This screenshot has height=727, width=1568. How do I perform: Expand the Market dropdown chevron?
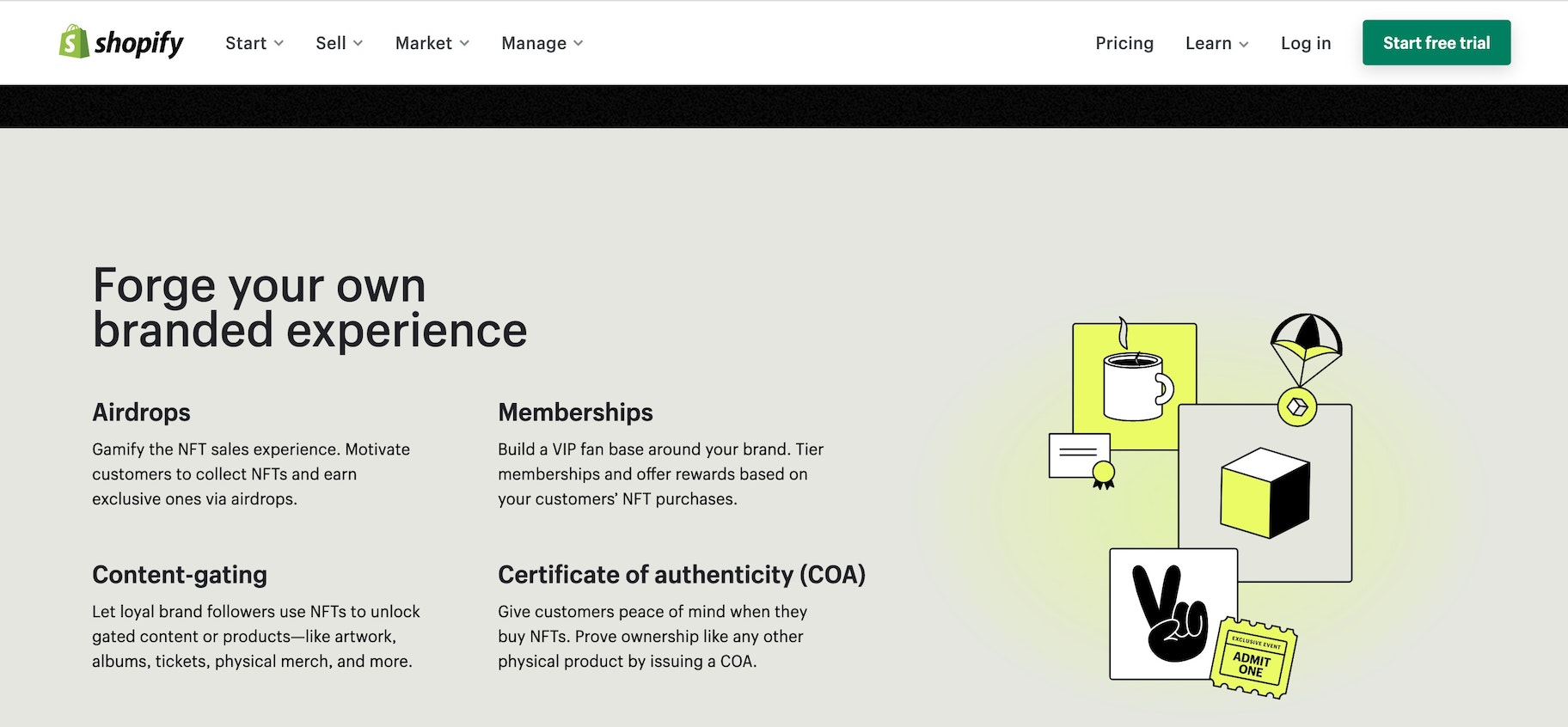[x=464, y=44]
